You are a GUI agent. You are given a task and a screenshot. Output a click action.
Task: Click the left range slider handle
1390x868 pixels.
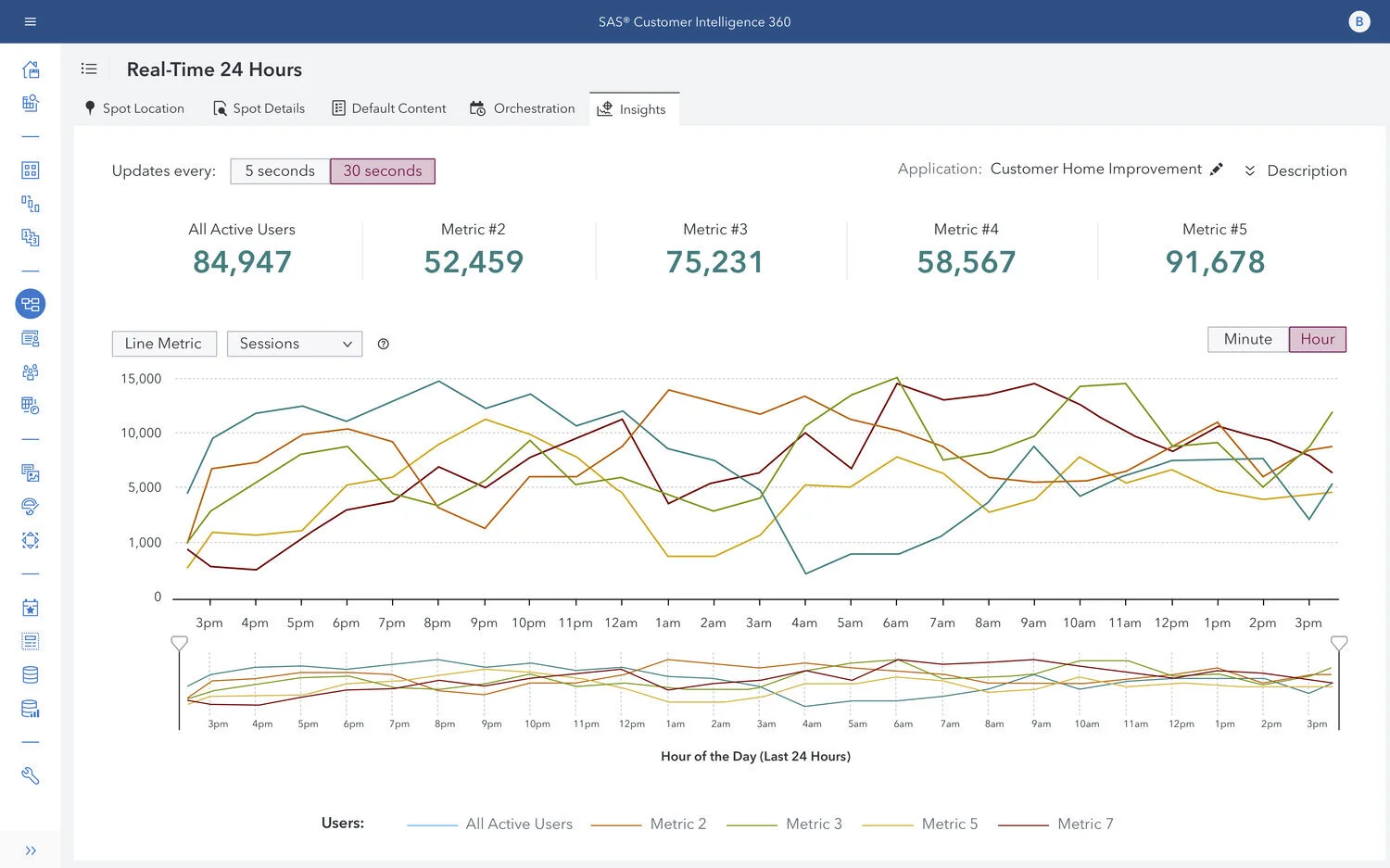pyautogui.click(x=180, y=643)
